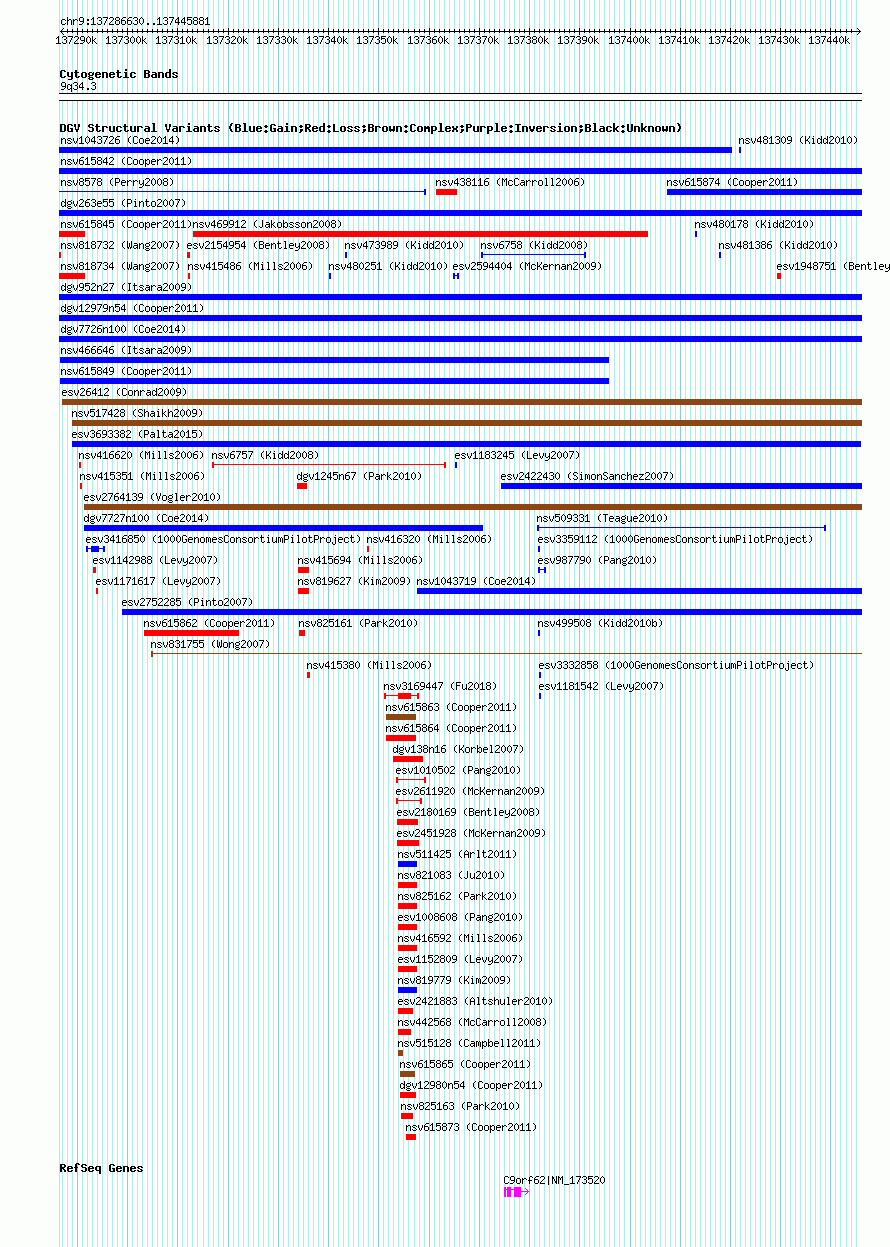Click esv1010502 (Pang2010) label
This screenshot has height=1247, width=890.
(458, 770)
